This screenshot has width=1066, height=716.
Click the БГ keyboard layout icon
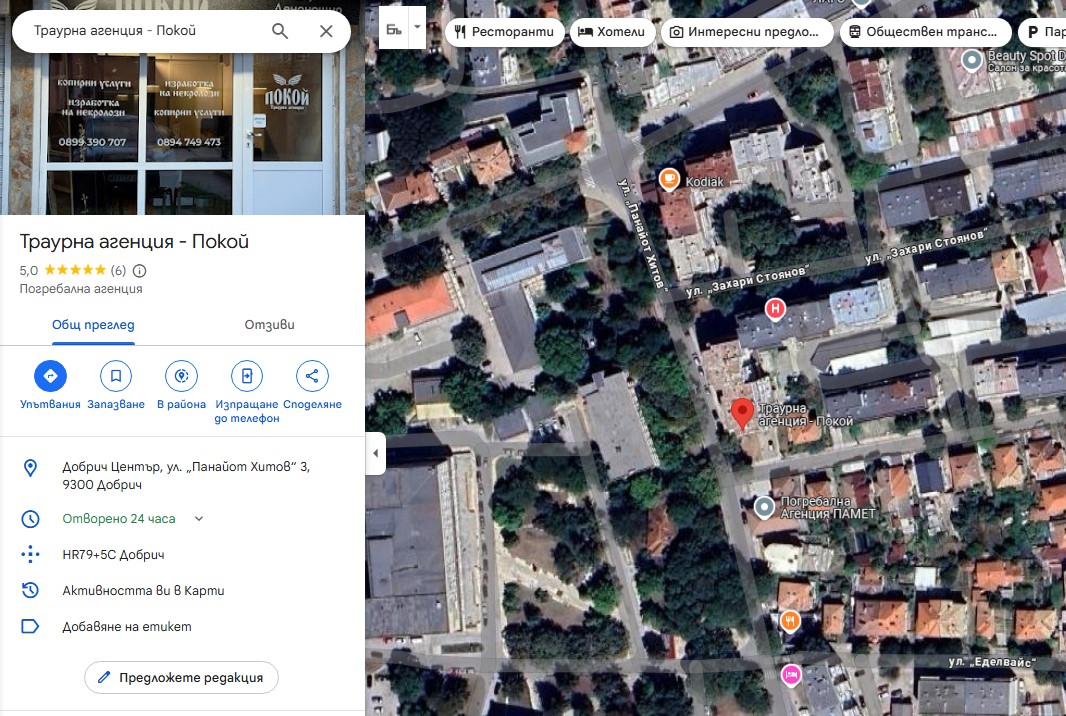(x=394, y=29)
